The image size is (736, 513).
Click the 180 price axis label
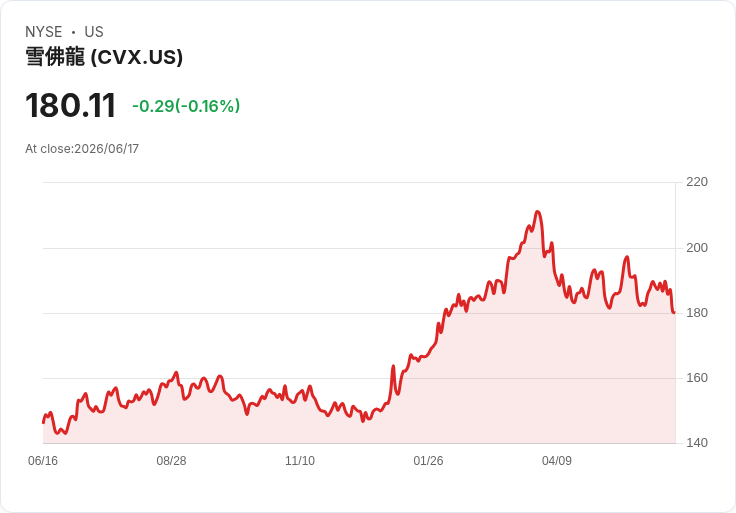[x=697, y=313]
